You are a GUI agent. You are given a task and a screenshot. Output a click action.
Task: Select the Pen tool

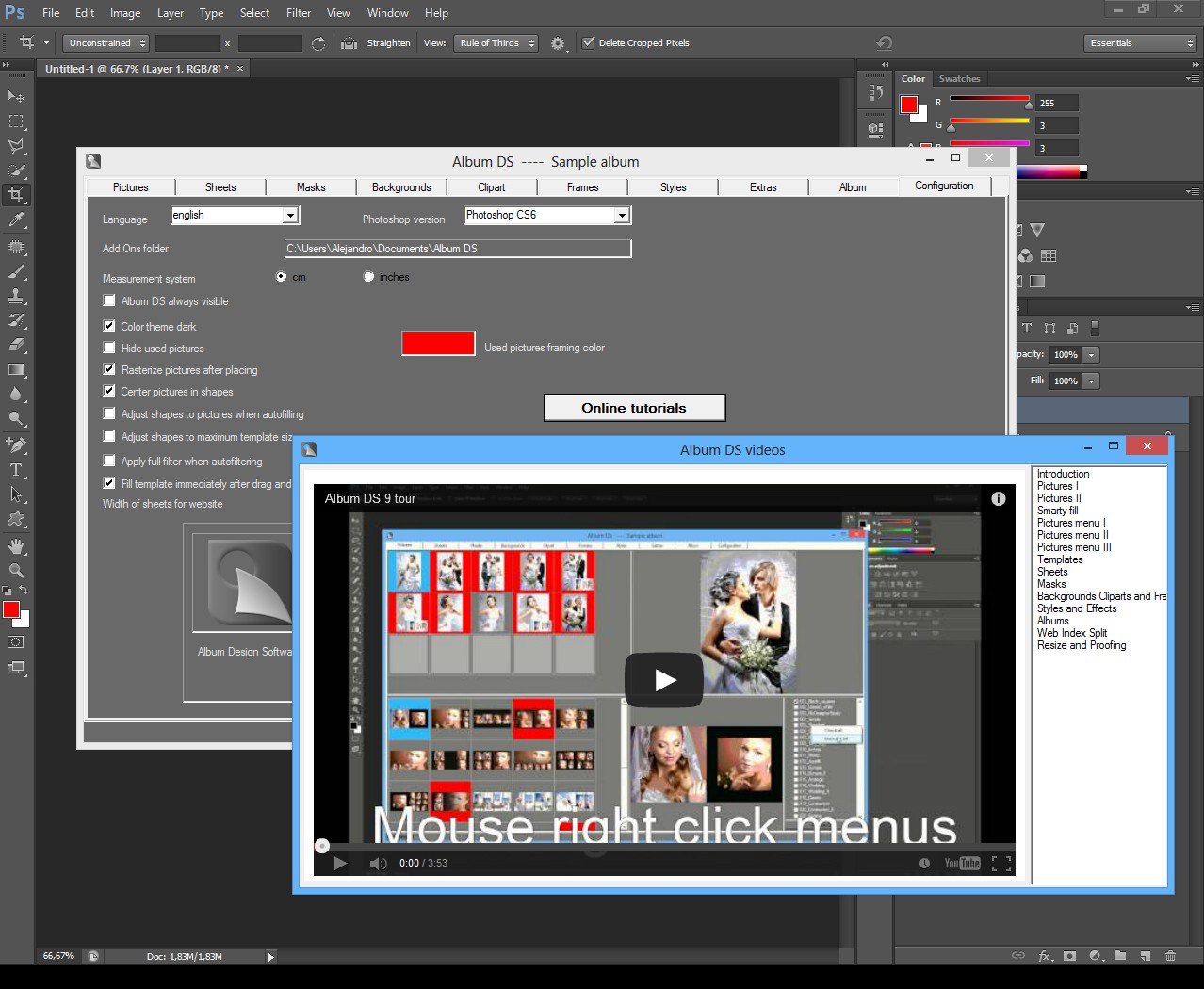[x=16, y=445]
